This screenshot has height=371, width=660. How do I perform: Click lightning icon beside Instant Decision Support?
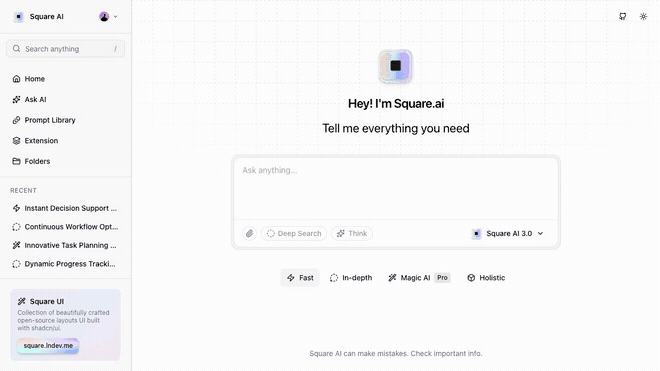pos(16,208)
